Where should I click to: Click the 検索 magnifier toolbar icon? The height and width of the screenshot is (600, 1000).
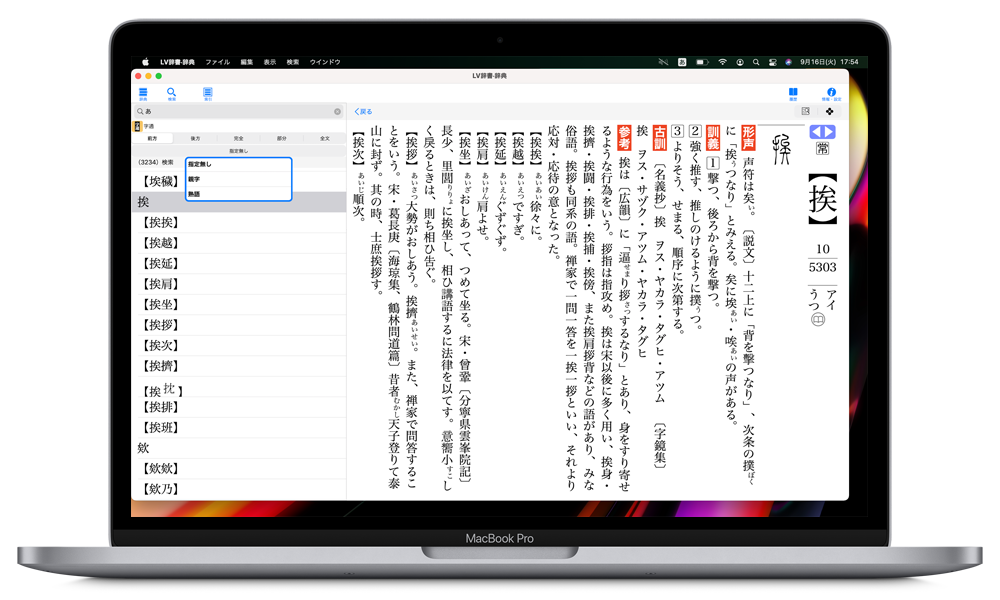172,93
